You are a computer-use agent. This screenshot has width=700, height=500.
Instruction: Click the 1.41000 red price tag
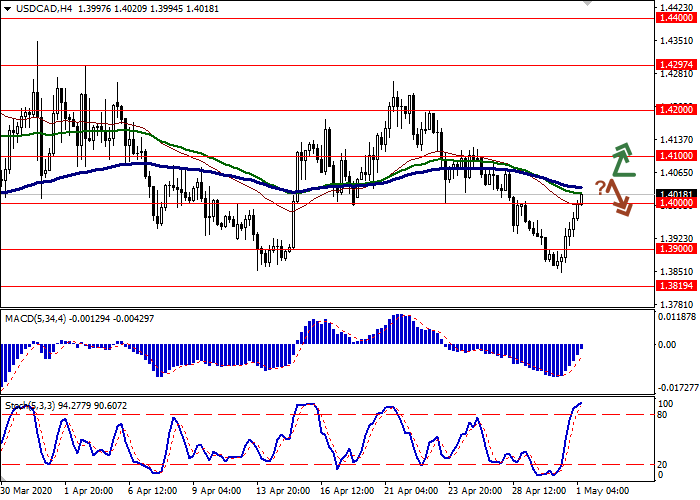pos(676,157)
